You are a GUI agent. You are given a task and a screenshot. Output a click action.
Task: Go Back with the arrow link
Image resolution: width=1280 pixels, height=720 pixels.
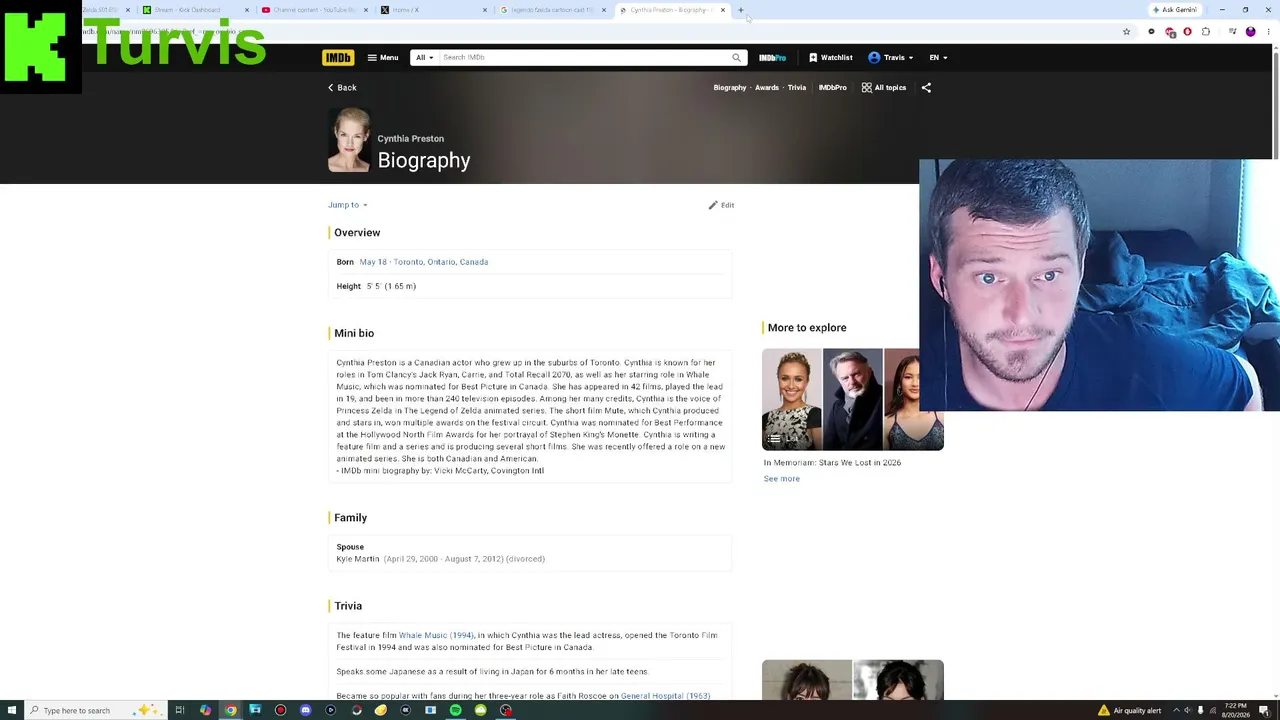click(342, 88)
